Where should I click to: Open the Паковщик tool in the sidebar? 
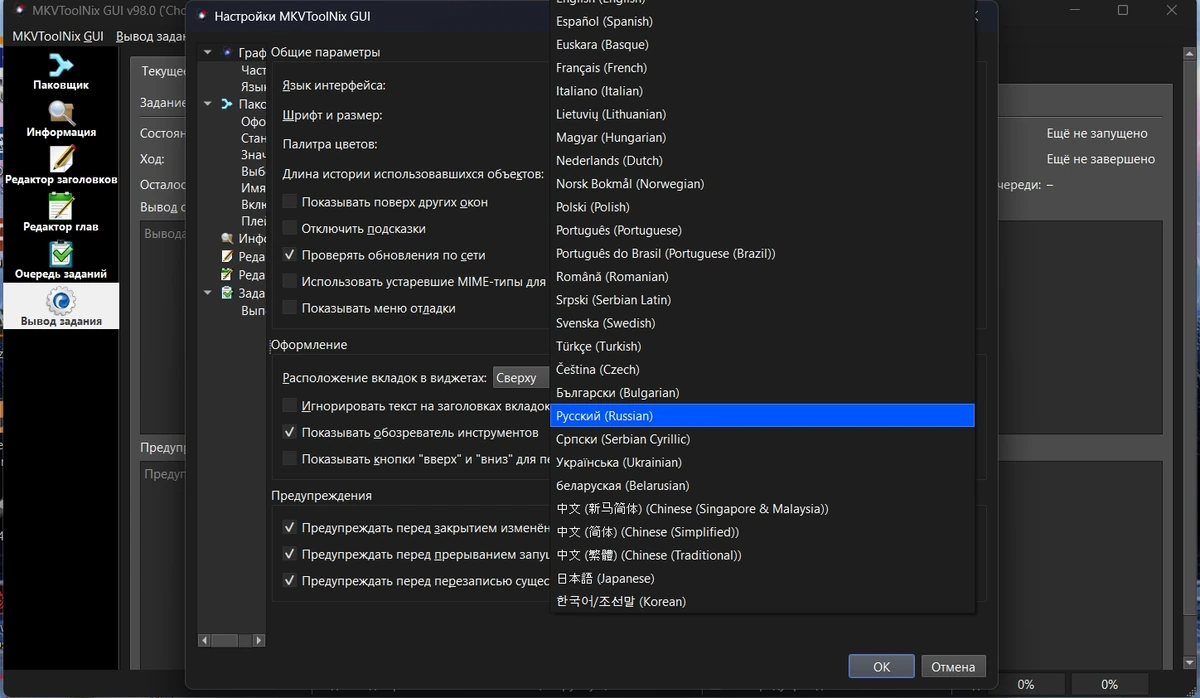[x=61, y=72]
